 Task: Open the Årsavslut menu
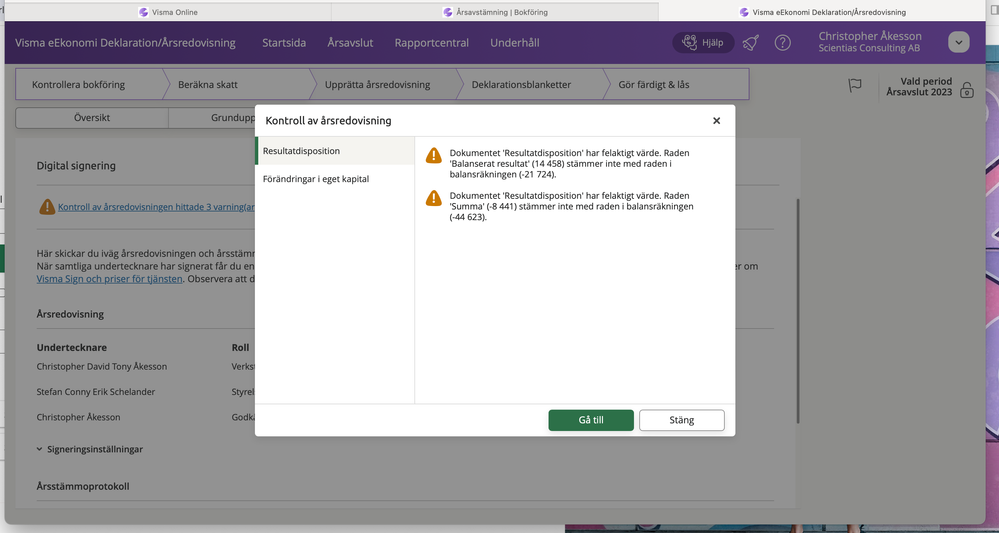click(350, 43)
